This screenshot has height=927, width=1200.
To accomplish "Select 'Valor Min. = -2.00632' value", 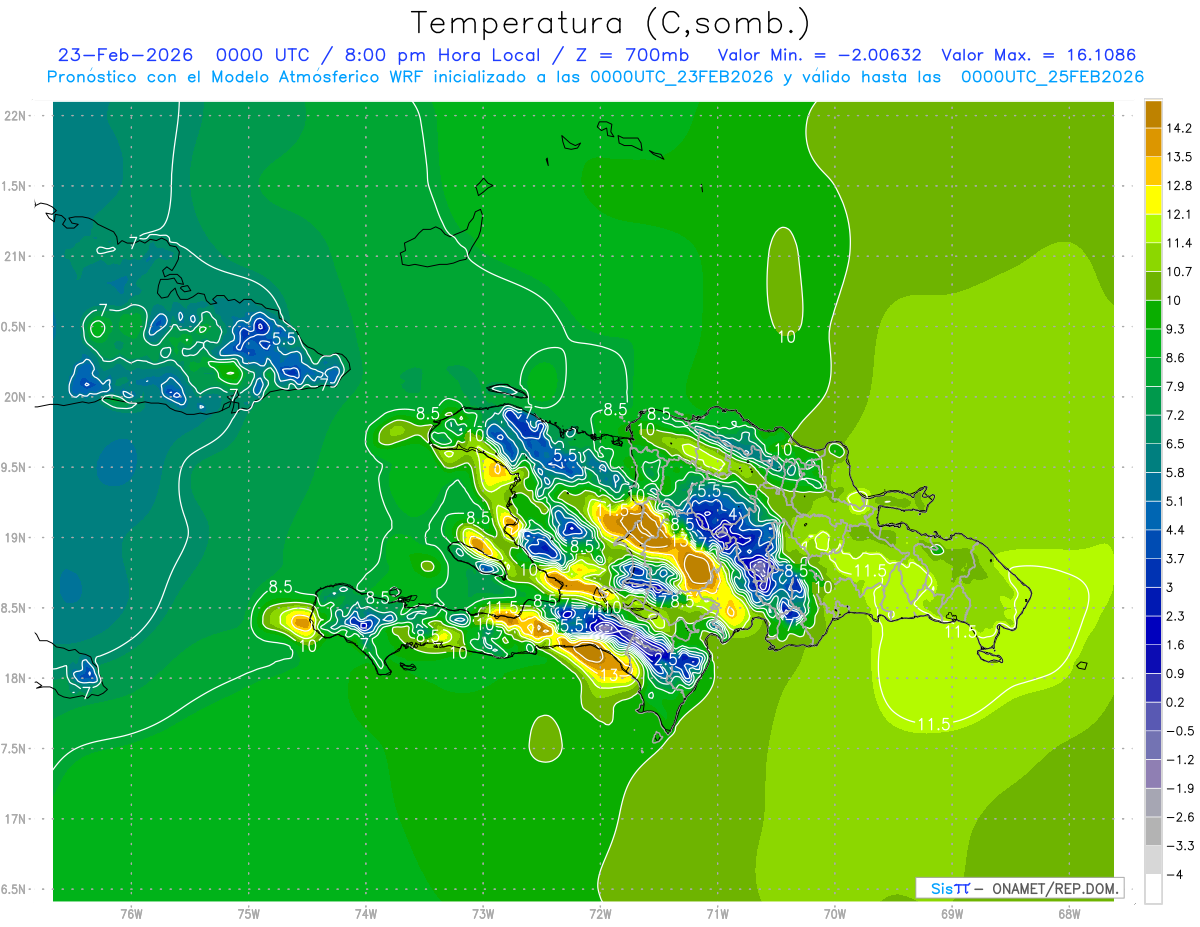I will coord(820,56).
